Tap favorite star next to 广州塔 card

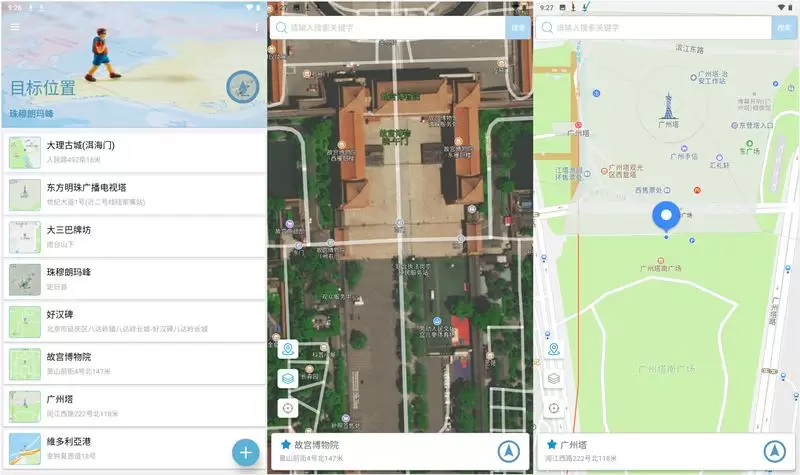coord(552,444)
